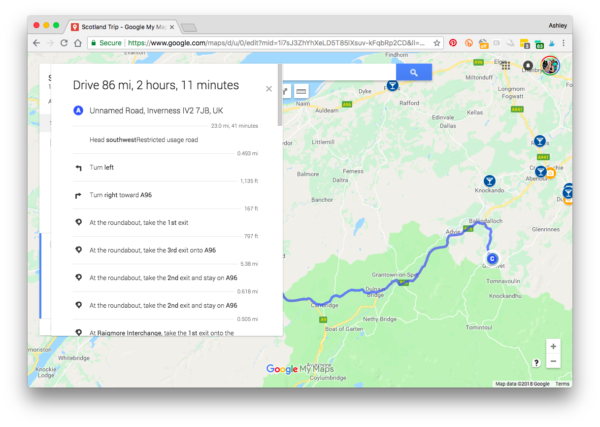The image size is (600, 427).
Task: Select the measure distances ruler tool
Action: pyautogui.click(x=301, y=91)
